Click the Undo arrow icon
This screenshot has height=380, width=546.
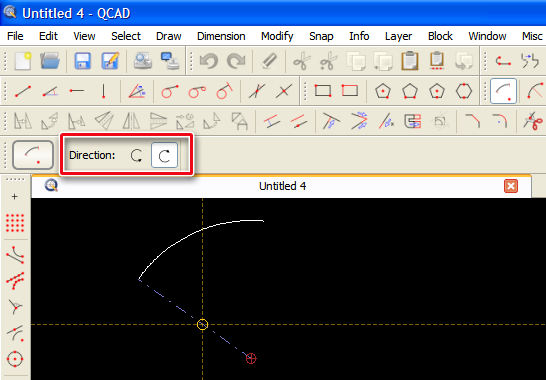click(209, 61)
